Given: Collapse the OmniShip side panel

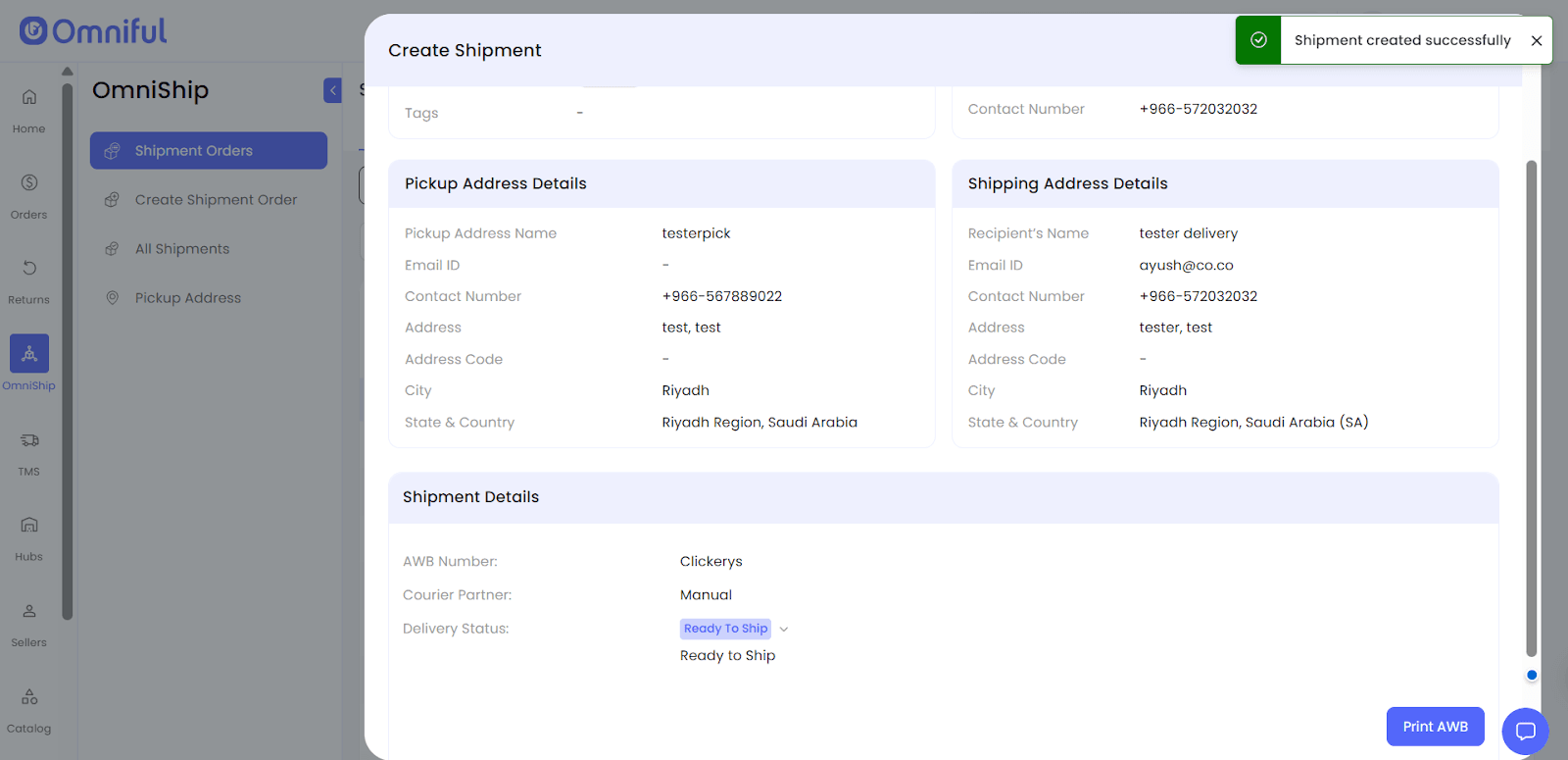Looking at the screenshot, I should [x=333, y=90].
